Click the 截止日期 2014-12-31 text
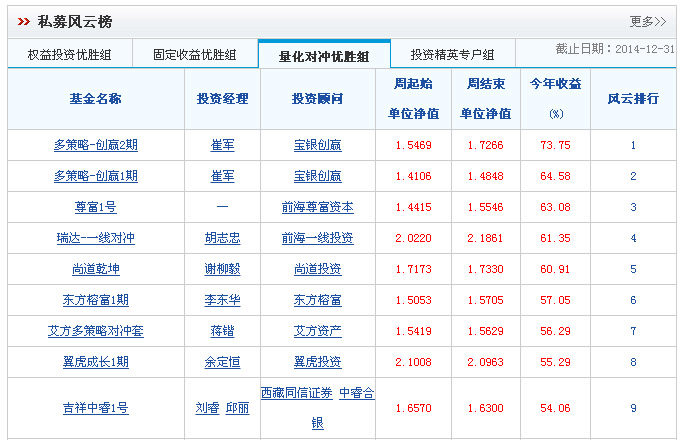Image resolution: width=683 pixels, height=444 pixels. click(615, 49)
